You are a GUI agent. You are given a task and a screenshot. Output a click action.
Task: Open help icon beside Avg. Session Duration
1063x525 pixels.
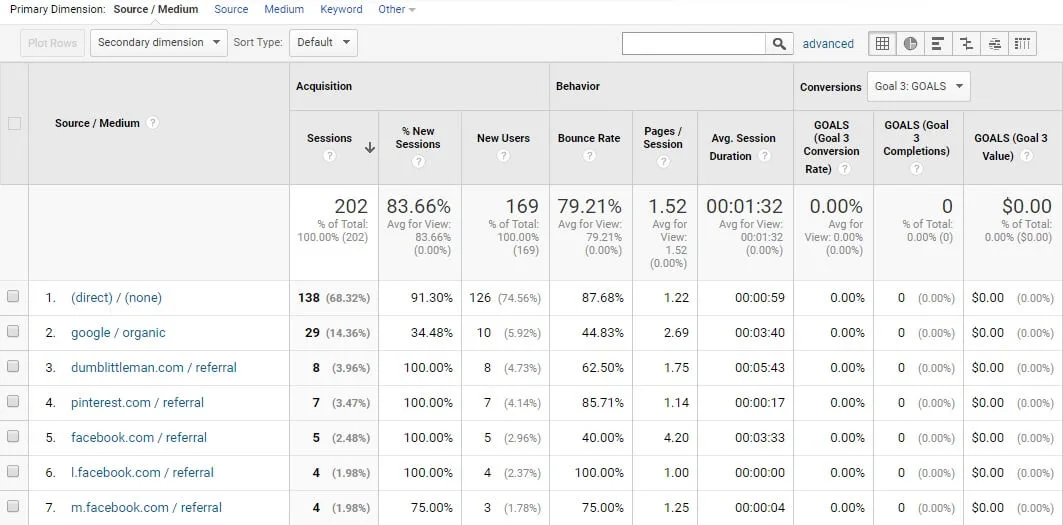point(765,155)
